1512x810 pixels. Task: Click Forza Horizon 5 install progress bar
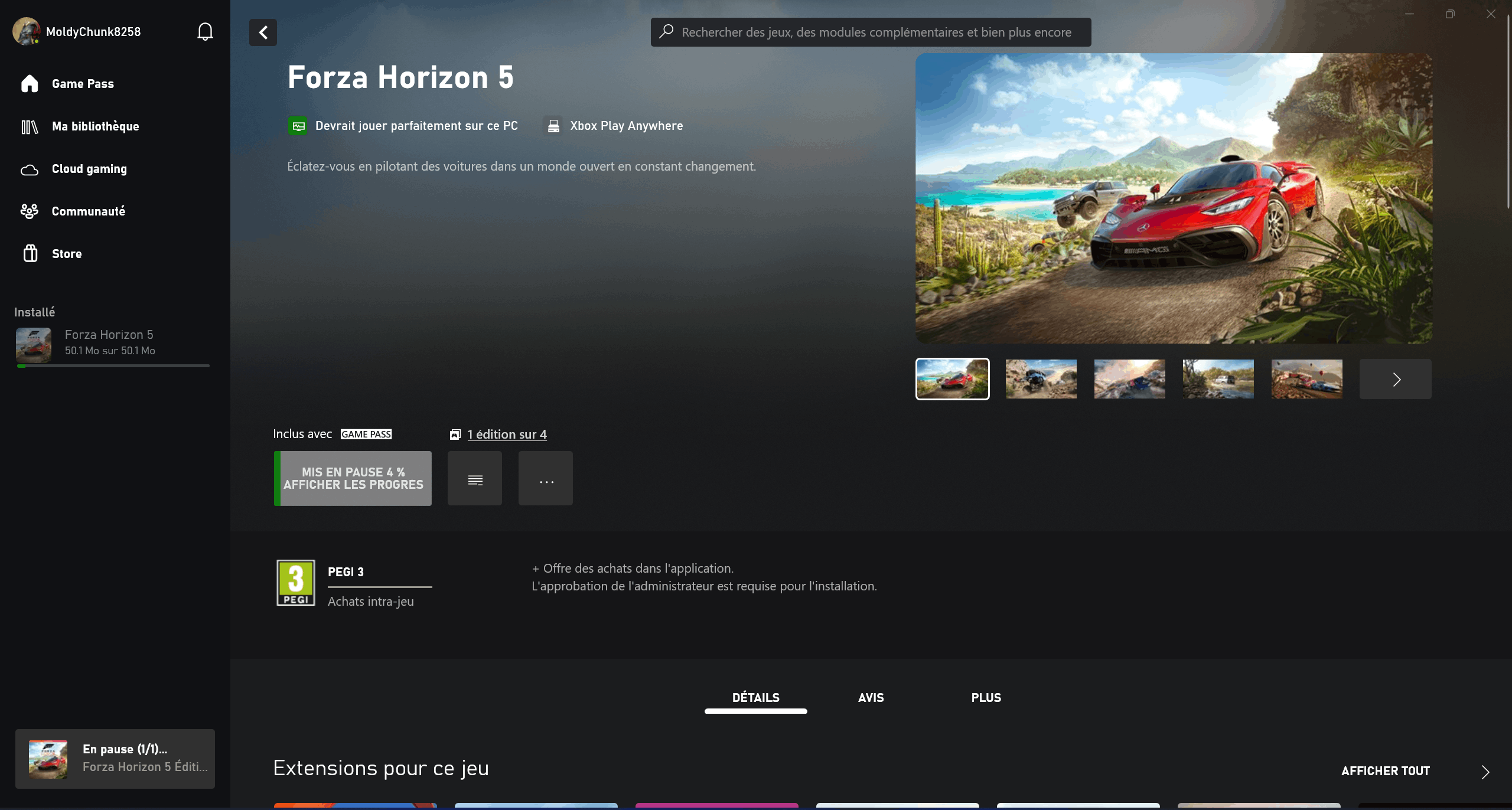(113, 366)
